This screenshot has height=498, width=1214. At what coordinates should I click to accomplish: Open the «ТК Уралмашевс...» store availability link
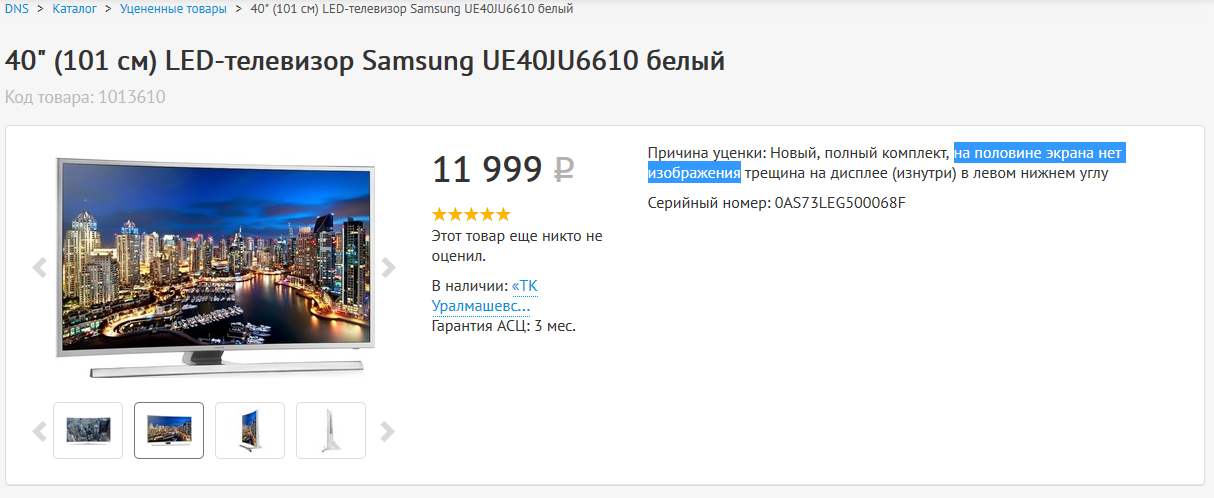click(x=485, y=296)
